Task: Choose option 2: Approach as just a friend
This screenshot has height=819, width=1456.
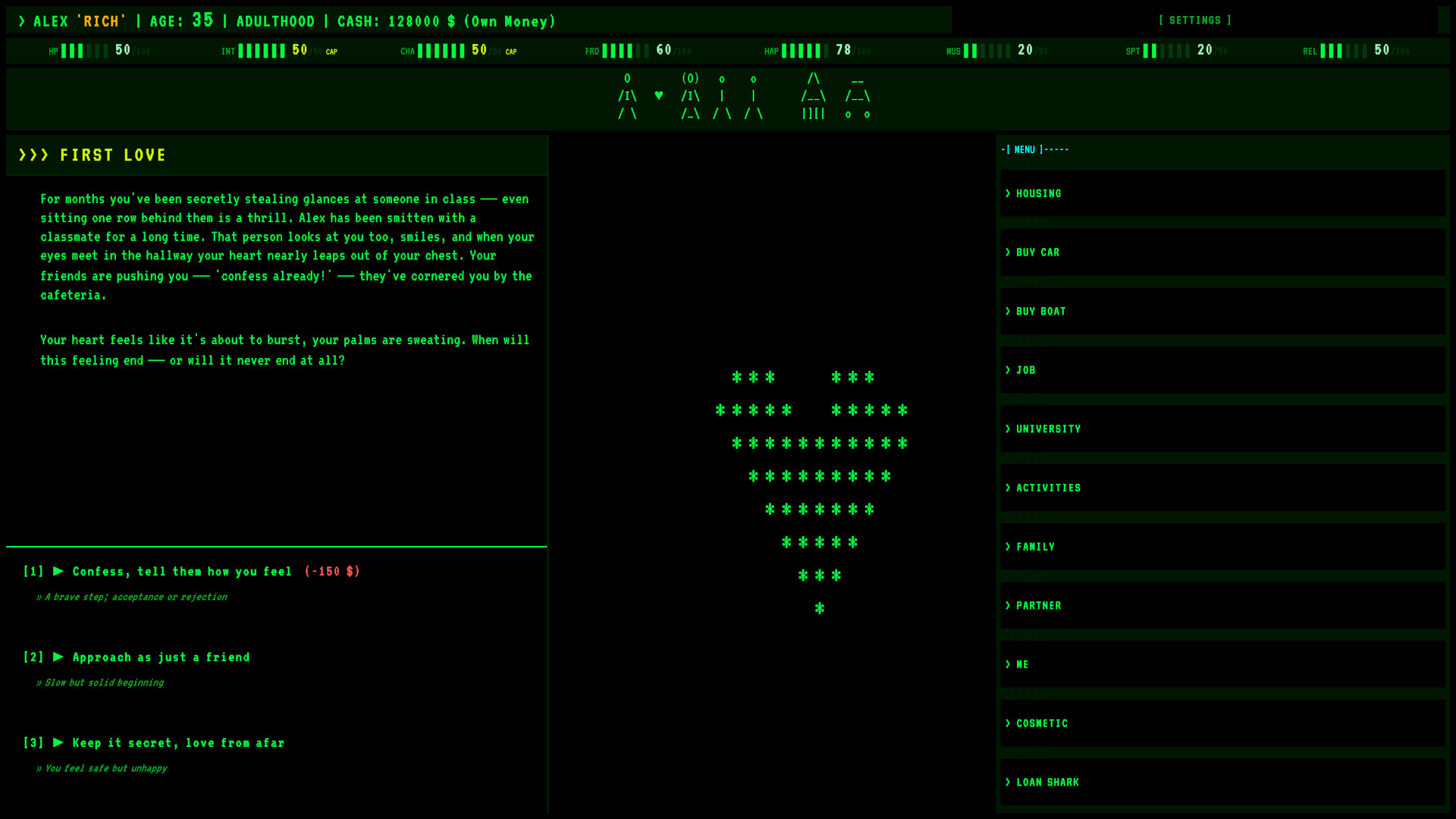Action: (136, 657)
